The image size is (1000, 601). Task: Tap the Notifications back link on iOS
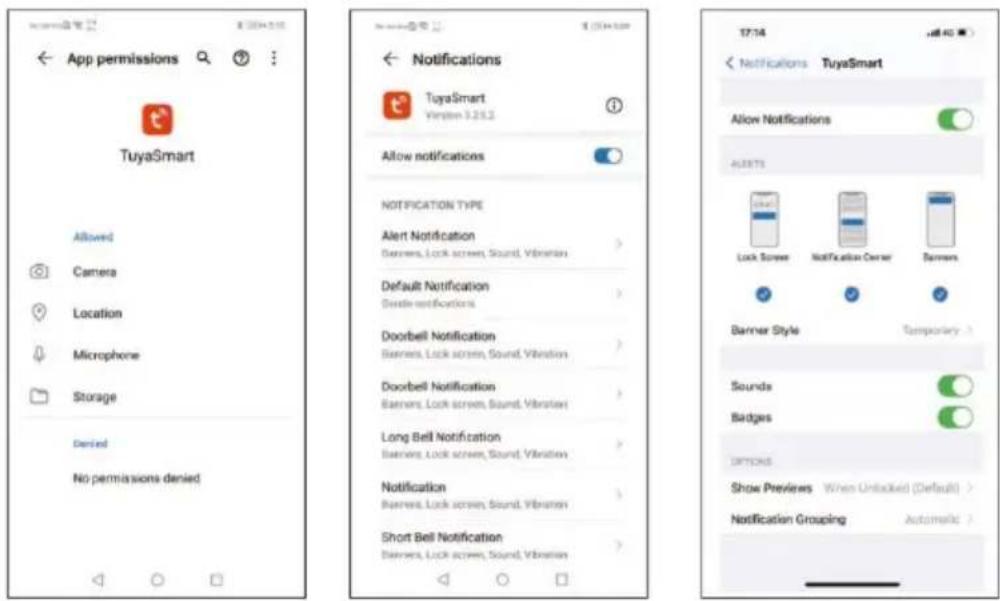tap(767, 63)
